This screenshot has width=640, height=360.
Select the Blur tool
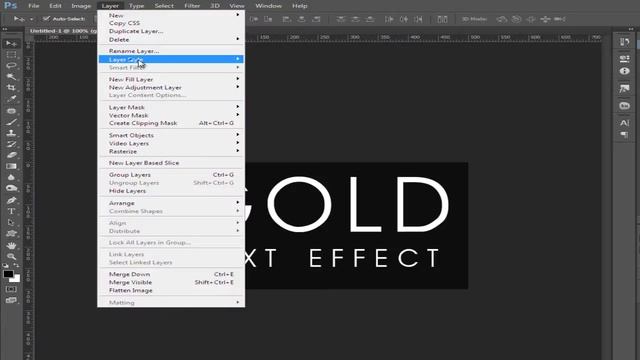(x=11, y=177)
